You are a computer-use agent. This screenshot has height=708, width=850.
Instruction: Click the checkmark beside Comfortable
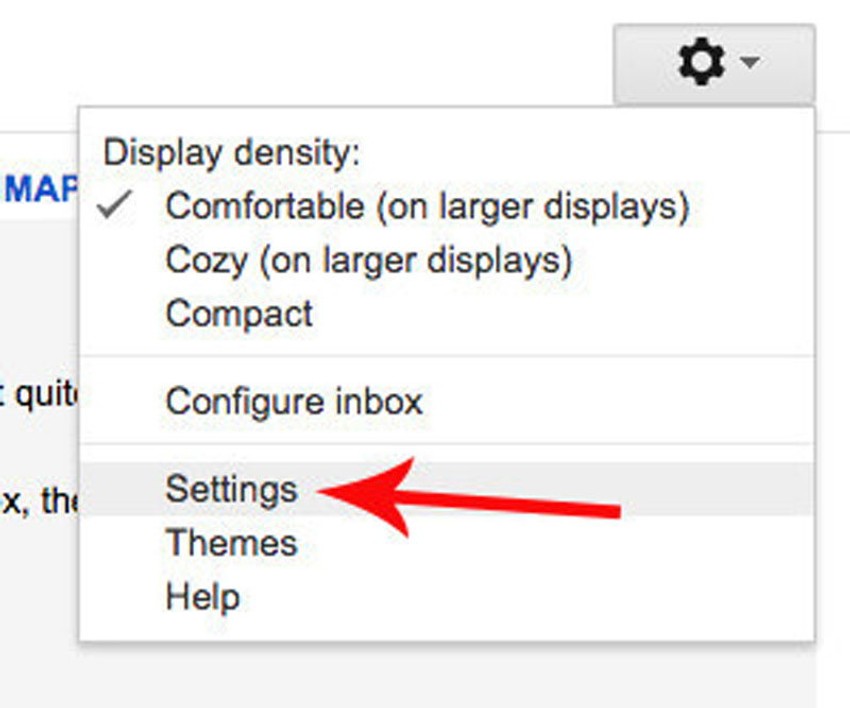point(117,206)
